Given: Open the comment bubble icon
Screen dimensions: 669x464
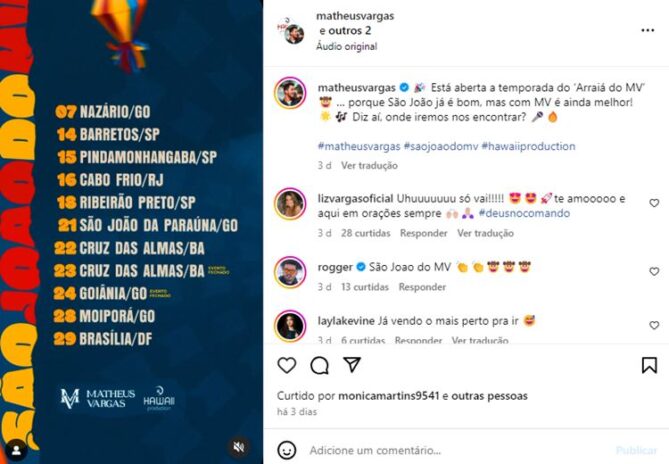Looking at the screenshot, I should [x=320, y=365].
